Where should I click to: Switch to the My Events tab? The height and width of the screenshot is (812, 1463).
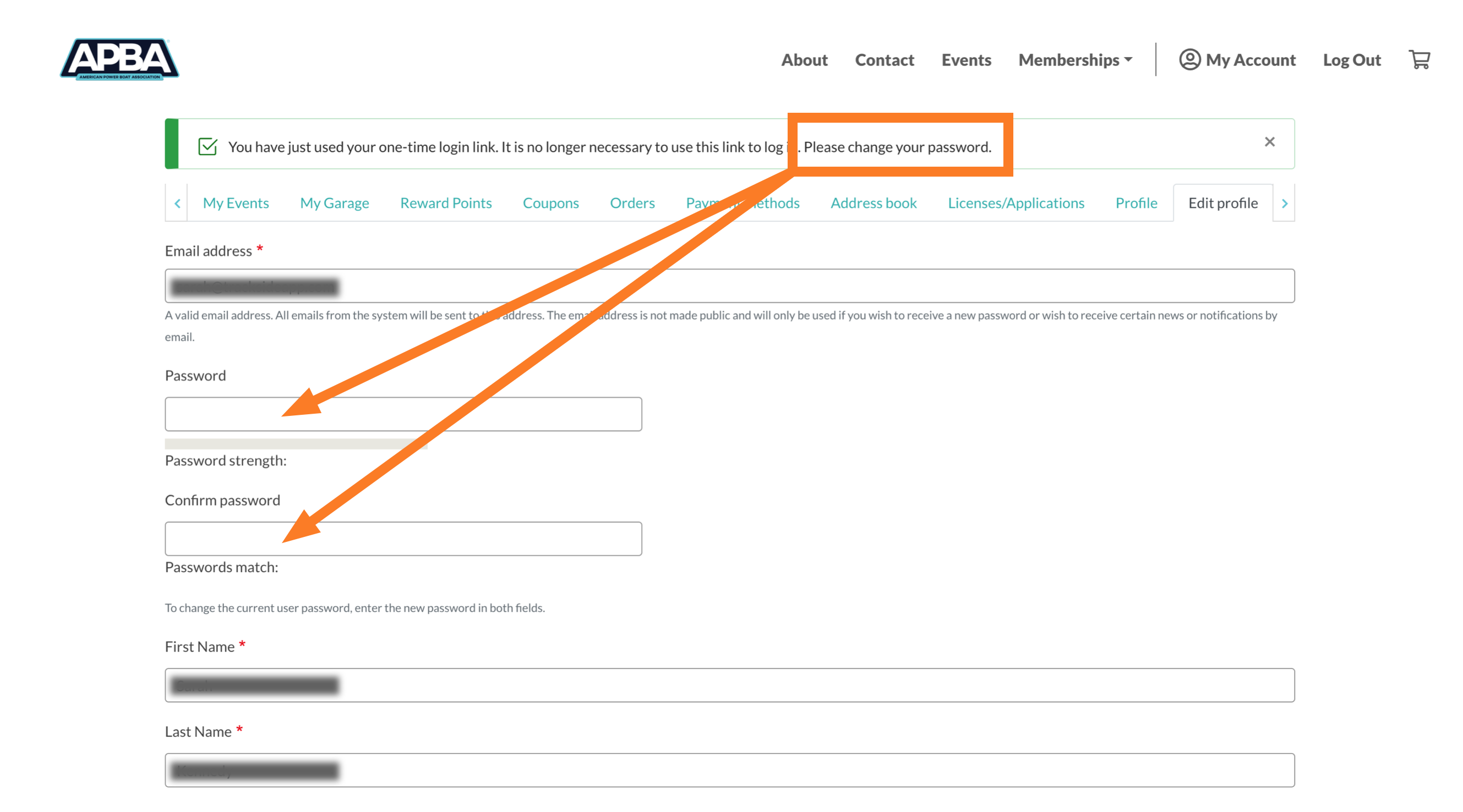tap(236, 202)
